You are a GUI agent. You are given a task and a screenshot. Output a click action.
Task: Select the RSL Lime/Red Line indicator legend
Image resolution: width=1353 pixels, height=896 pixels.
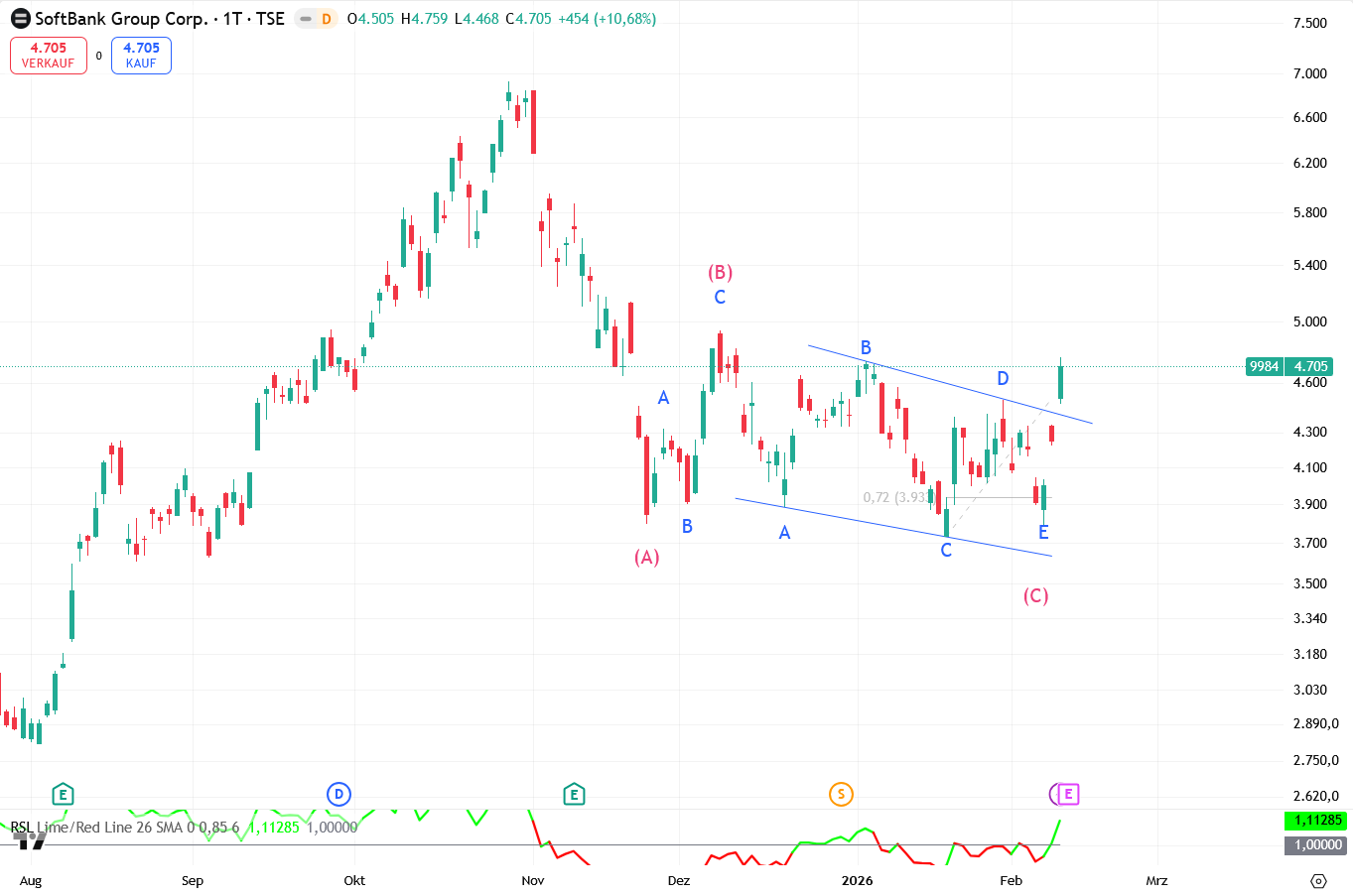96,828
